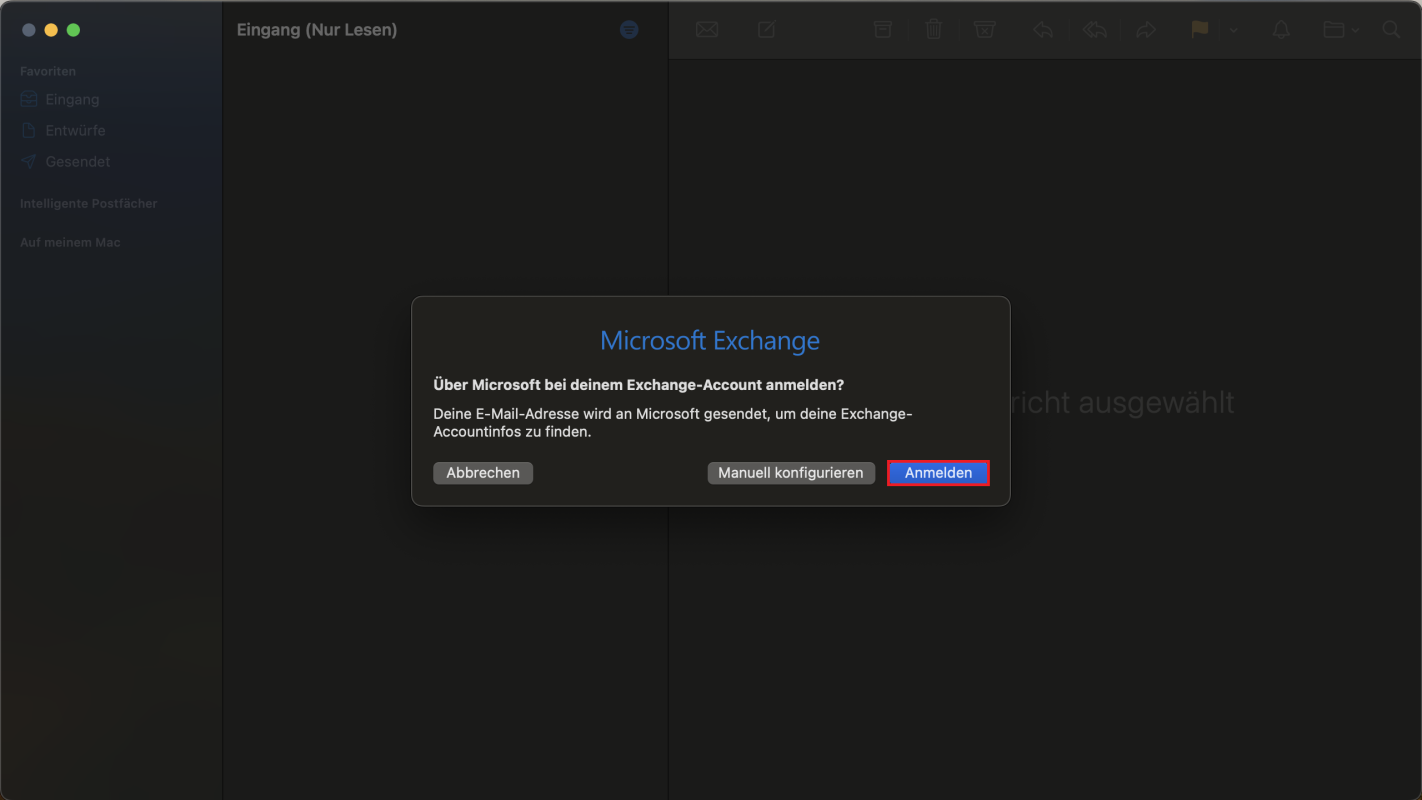This screenshot has width=1422, height=800.
Task: Select Eingang in the sidebar
Action: point(72,100)
